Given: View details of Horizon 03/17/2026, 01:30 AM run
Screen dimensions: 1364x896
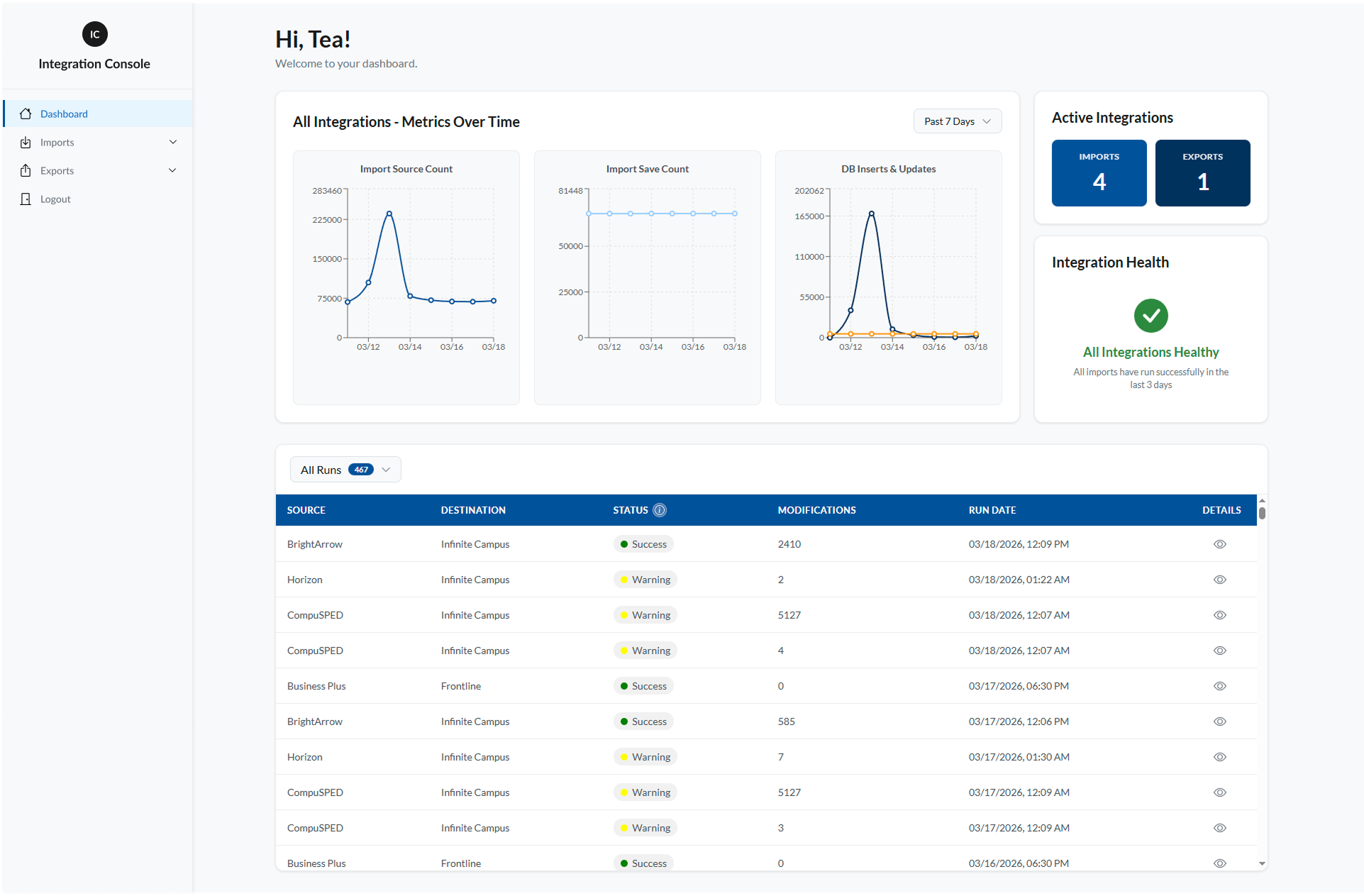Looking at the screenshot, I should pyautogui.click(x=1219, y=757).
